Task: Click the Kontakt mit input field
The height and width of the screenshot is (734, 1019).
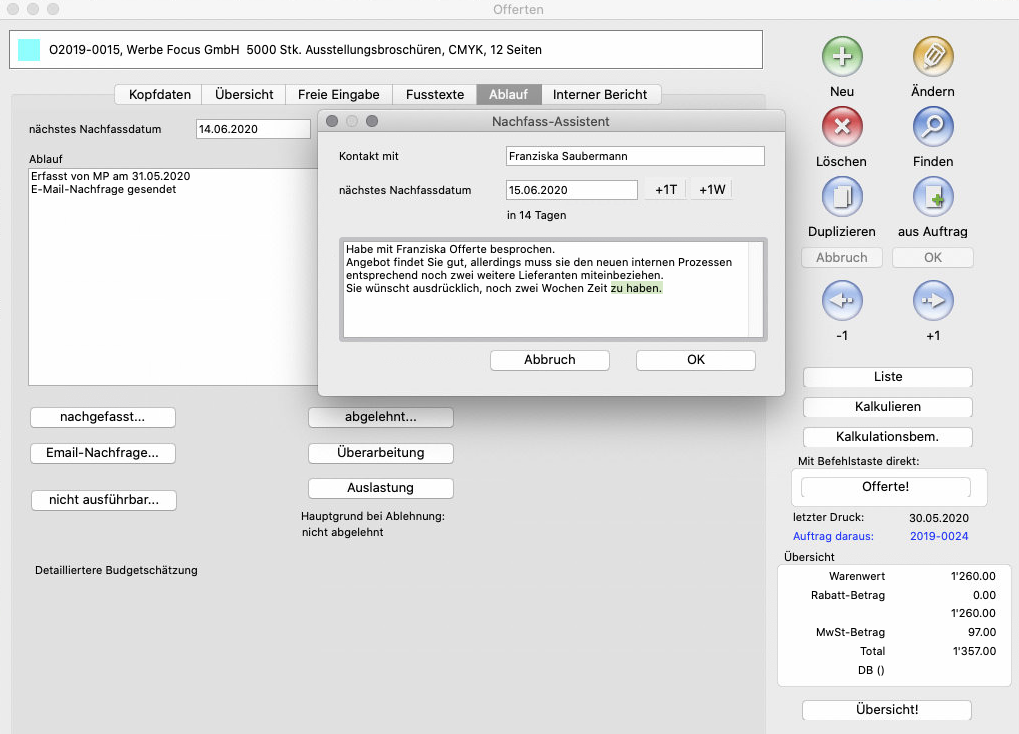Action: click(635, 156)
